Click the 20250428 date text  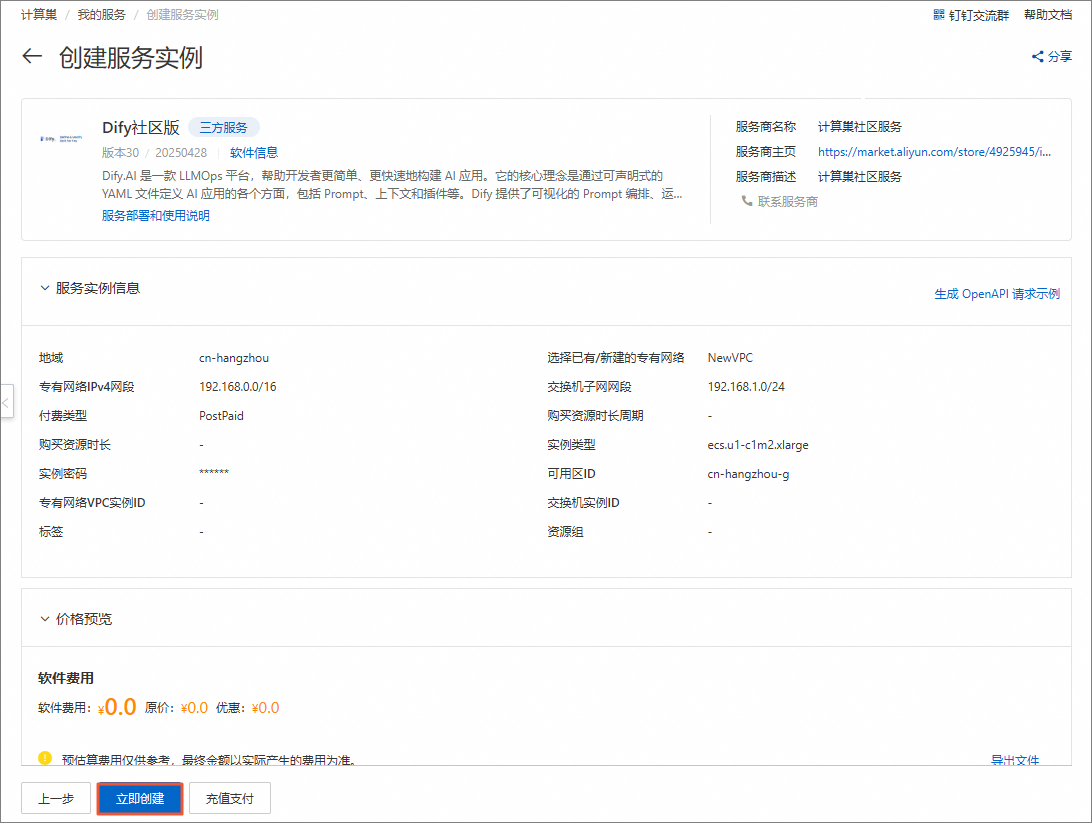[181, 152]
